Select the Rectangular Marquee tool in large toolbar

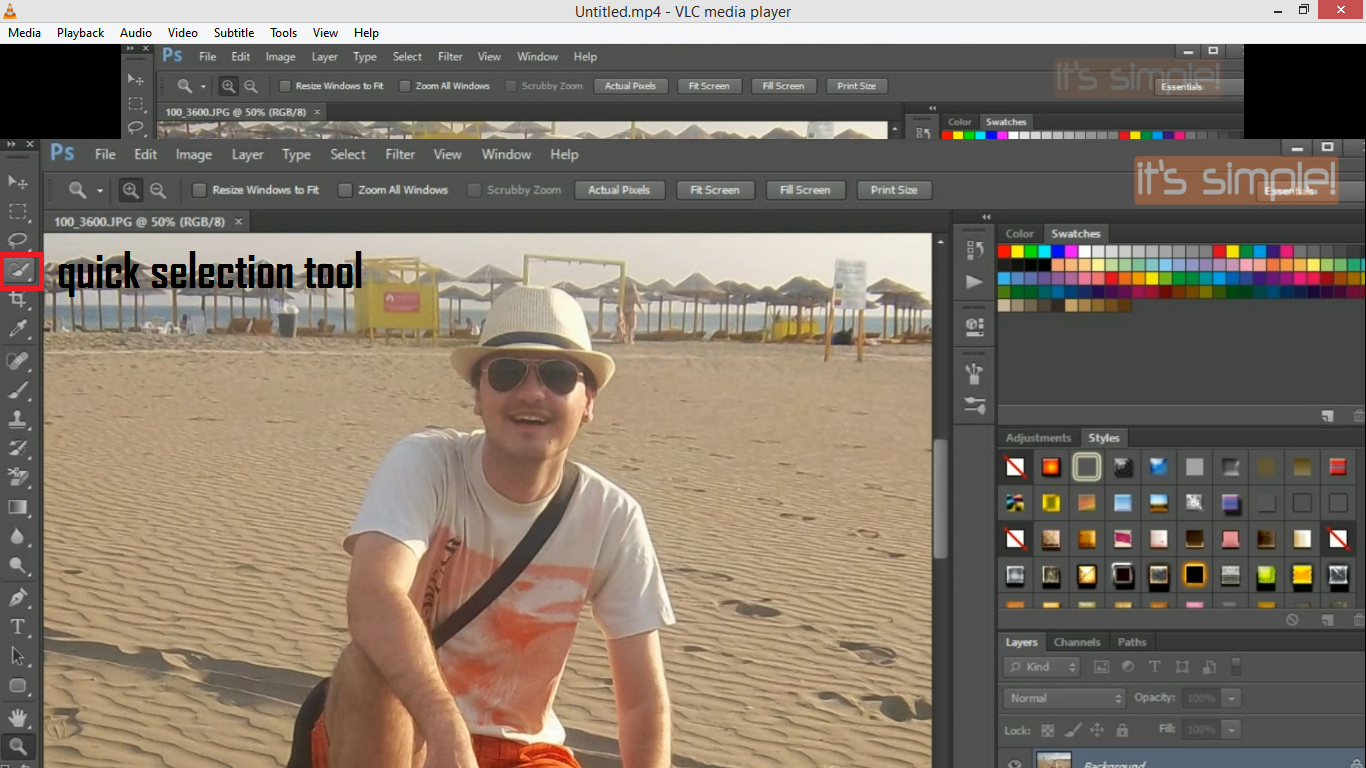[18, 211]
